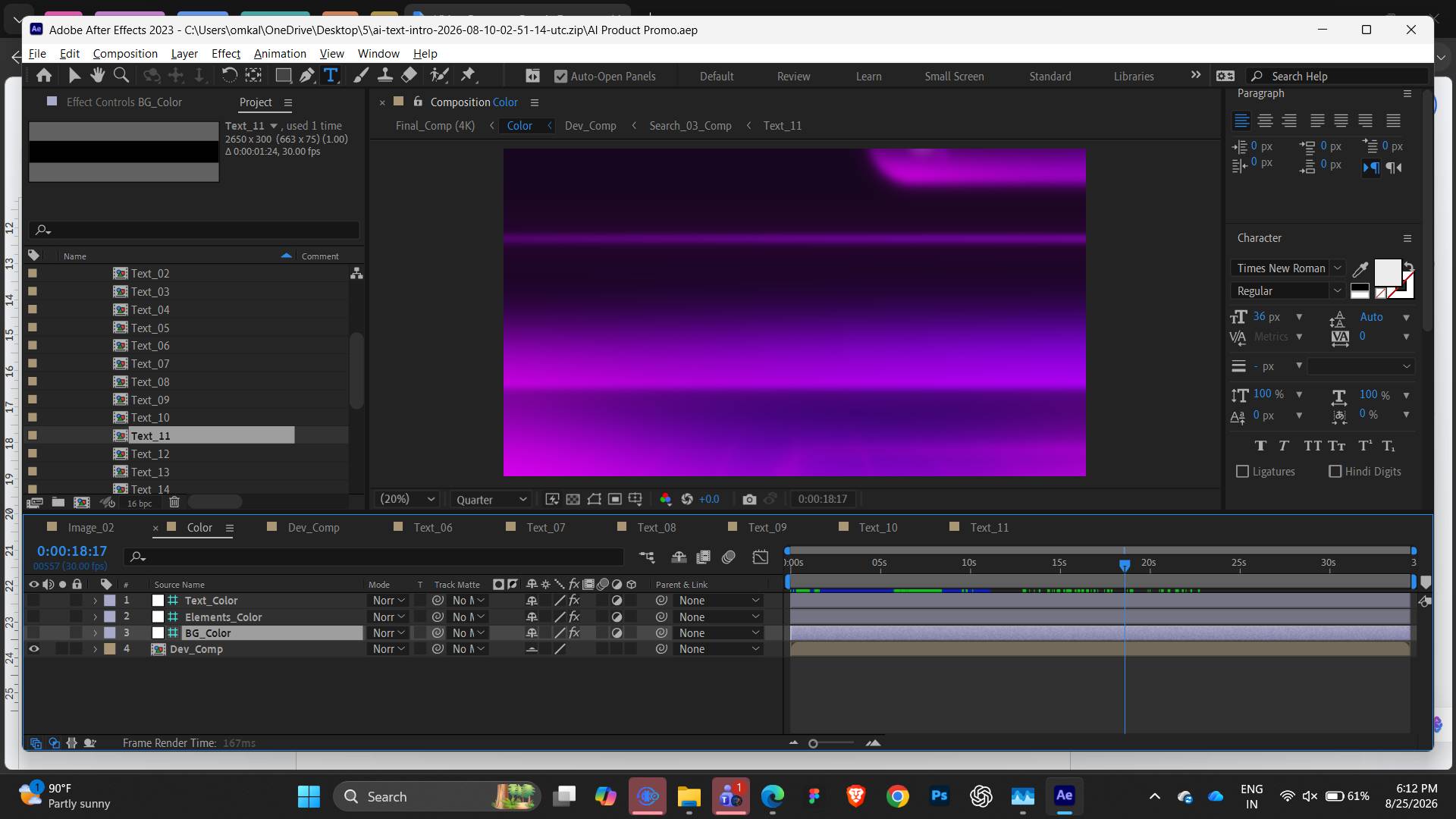Image resolution: width=1456 pixels, height=819 pixels.
Task: Select the Zoom magnifier tool
Action: coord(121,75)
